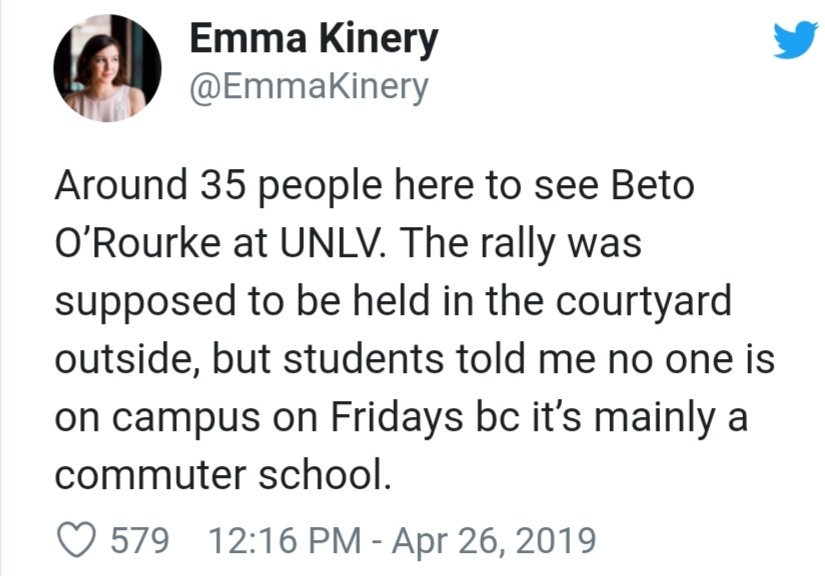Like the tweet with the heart icon

pos(78,542)
